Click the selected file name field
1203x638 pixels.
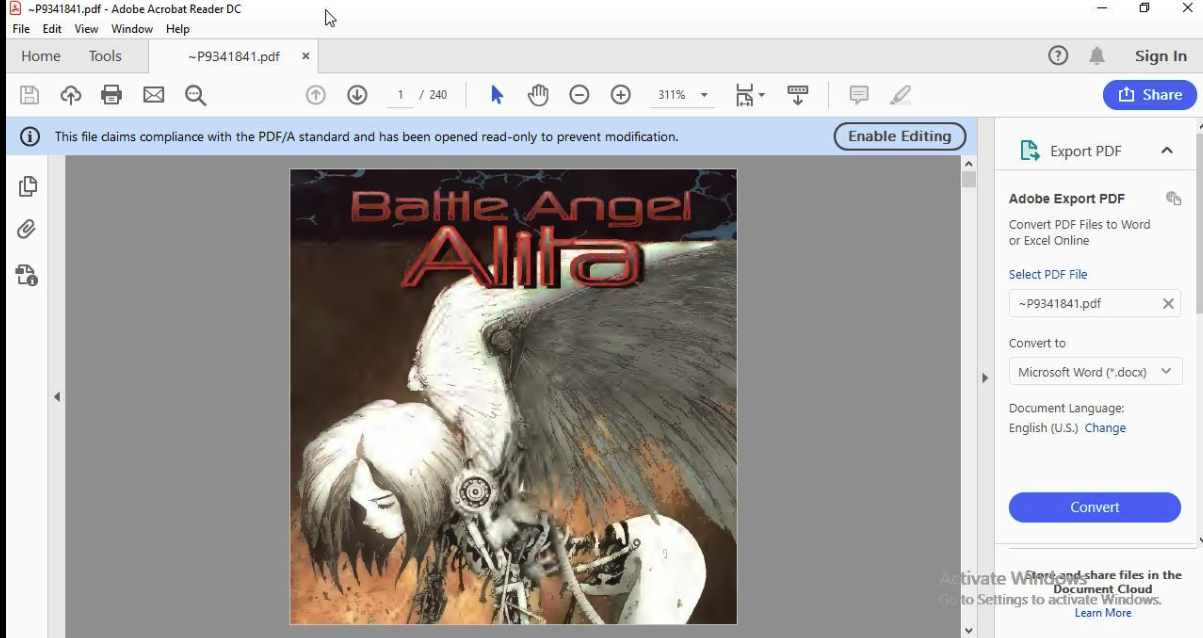1095,304
